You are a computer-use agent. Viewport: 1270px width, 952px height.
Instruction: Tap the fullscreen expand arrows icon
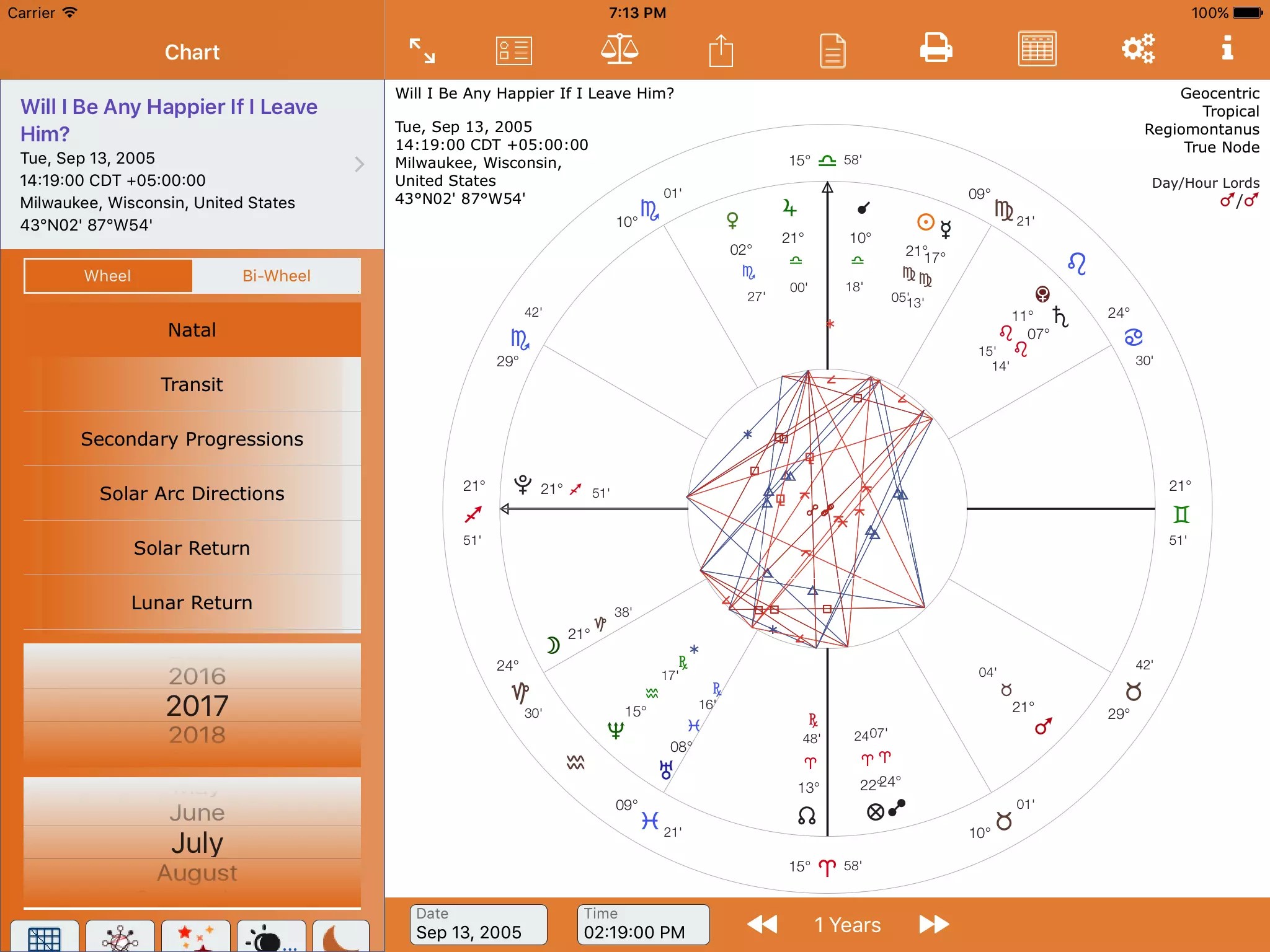click(x=422, y=51)
